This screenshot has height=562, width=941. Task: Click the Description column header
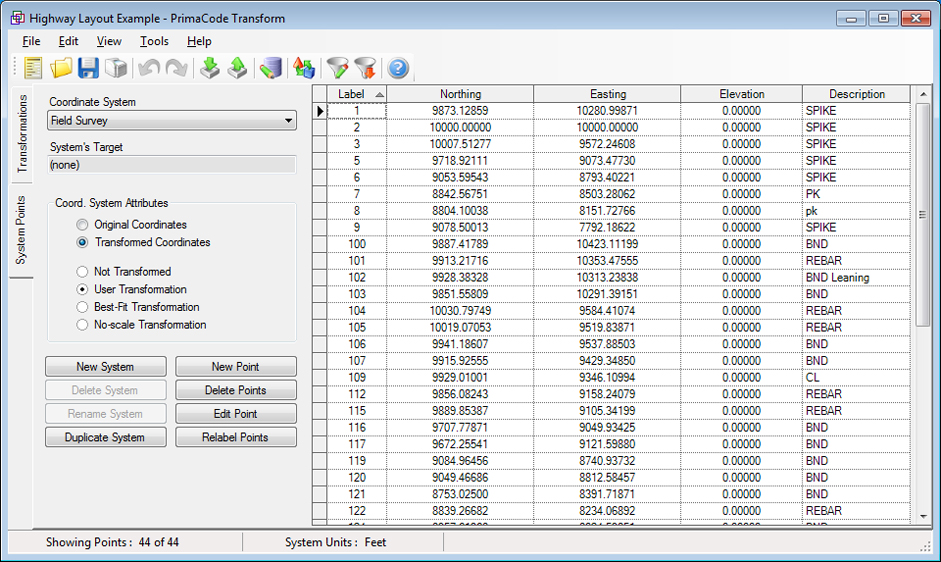(x=856, y=94)
